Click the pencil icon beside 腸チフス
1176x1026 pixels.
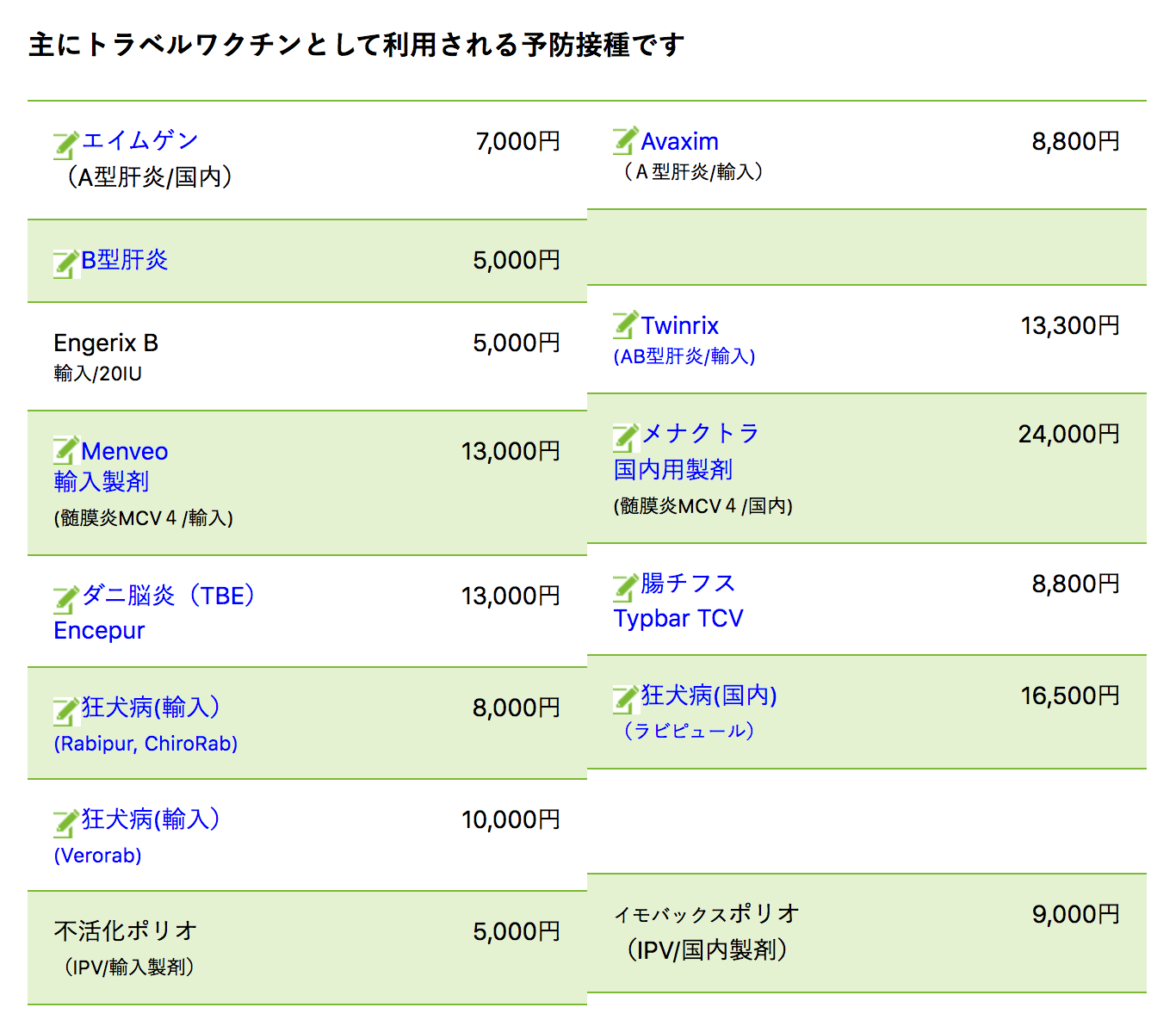tap(627, 588)
